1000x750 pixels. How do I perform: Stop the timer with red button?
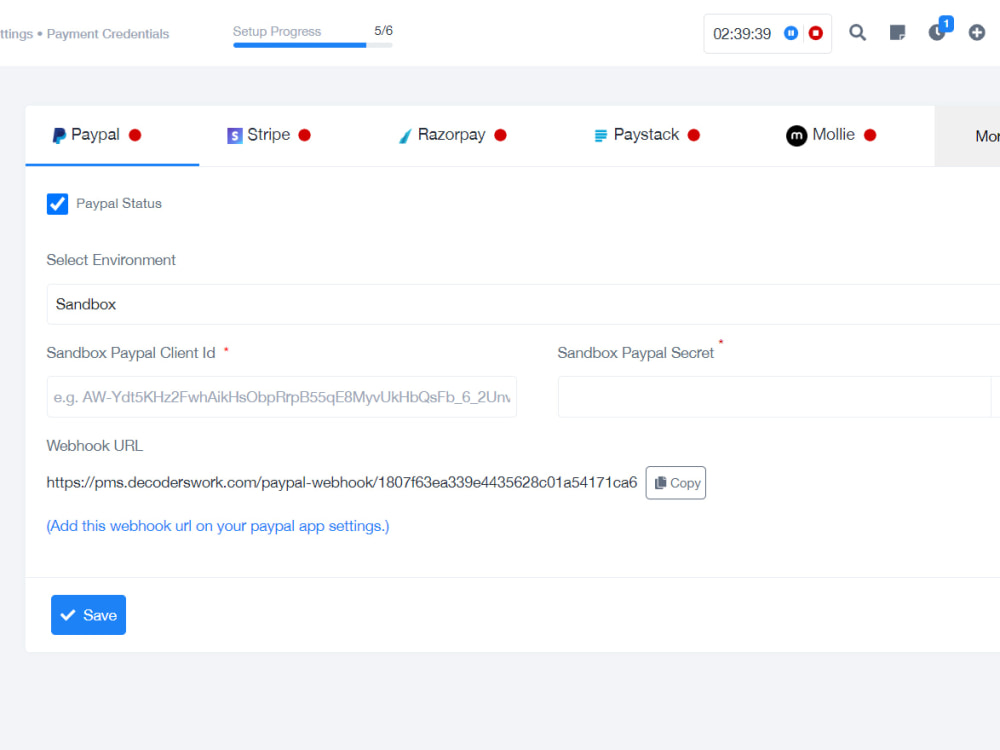(816, 33)
